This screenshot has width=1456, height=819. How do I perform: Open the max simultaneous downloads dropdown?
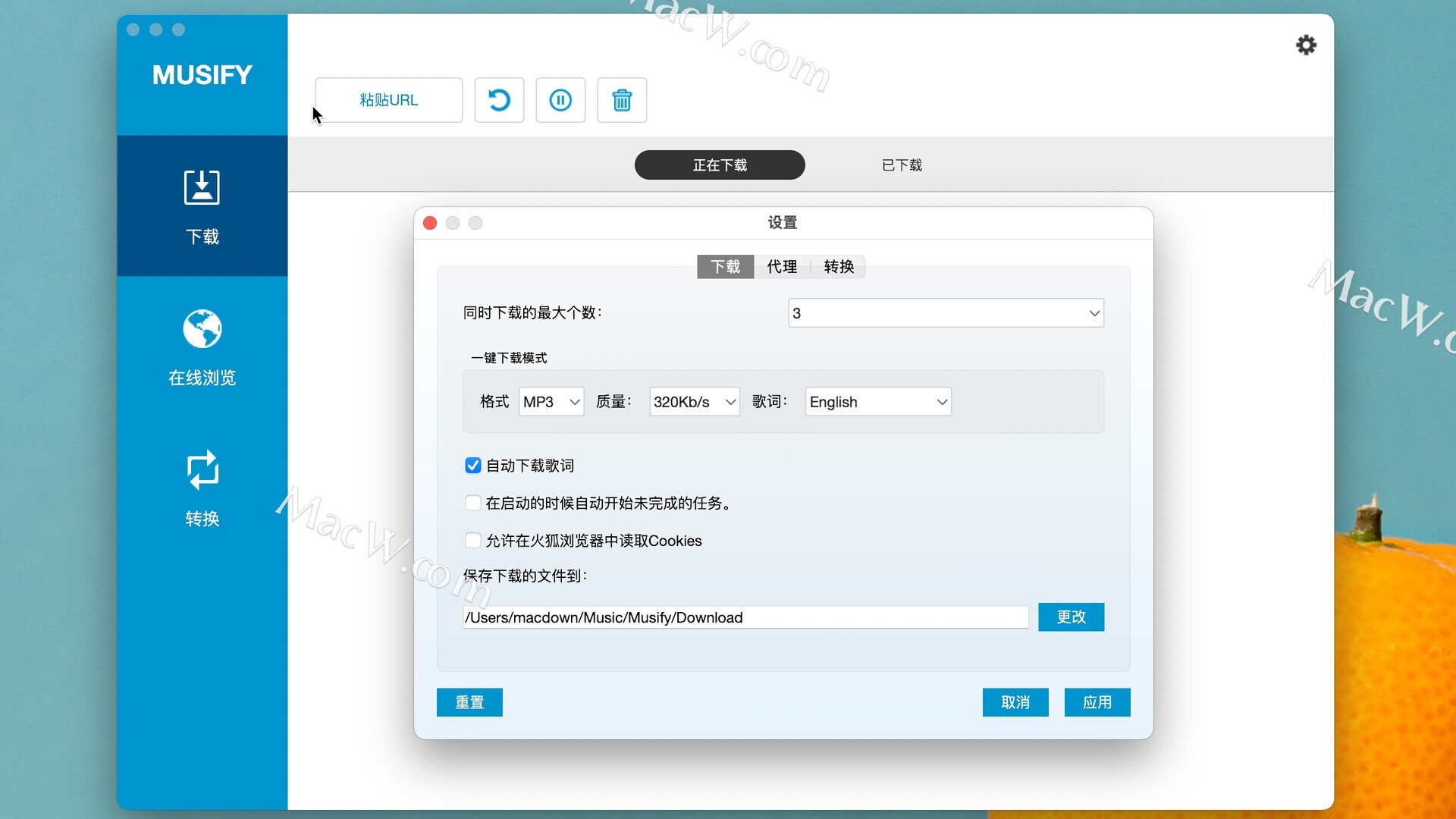pyautogui.click(x=946, y=312)
